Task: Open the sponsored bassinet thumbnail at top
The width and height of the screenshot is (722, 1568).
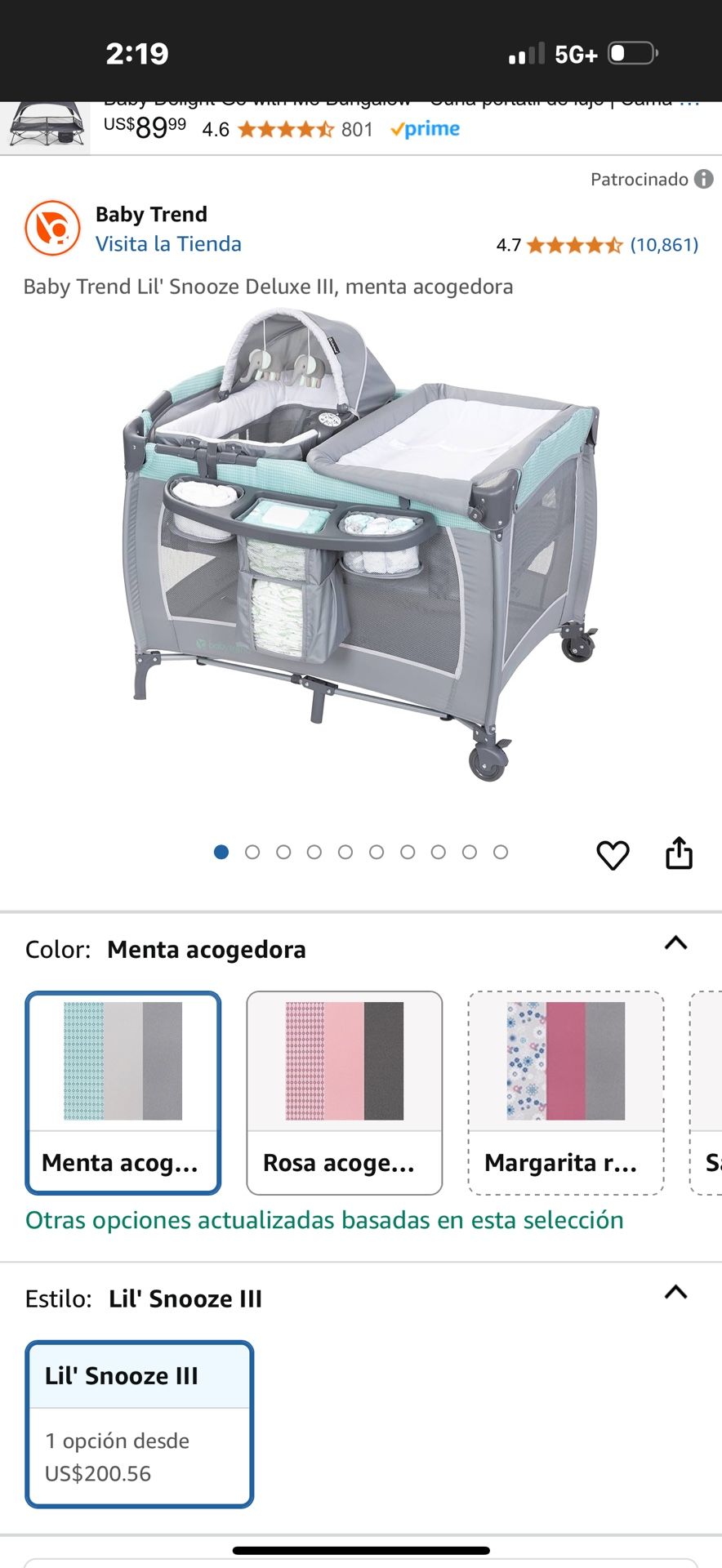Action: (45, 124)
